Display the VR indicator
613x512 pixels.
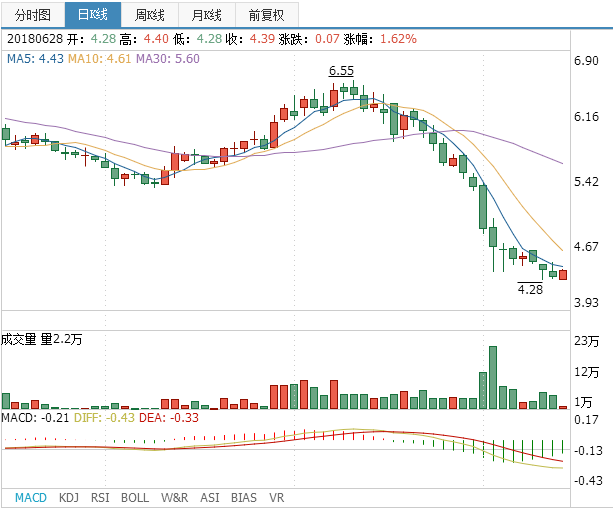point(276,497)
